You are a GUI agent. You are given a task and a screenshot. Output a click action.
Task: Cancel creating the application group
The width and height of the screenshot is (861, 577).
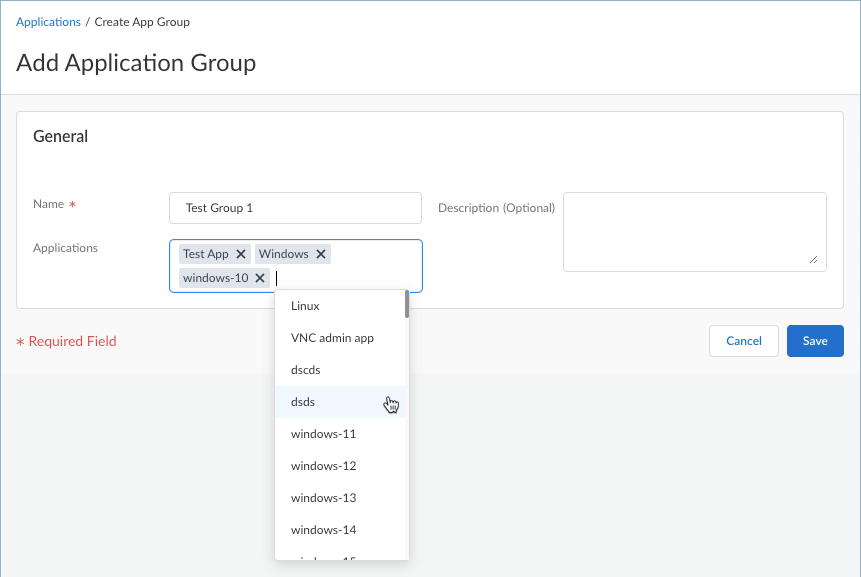tap(743, 341)
